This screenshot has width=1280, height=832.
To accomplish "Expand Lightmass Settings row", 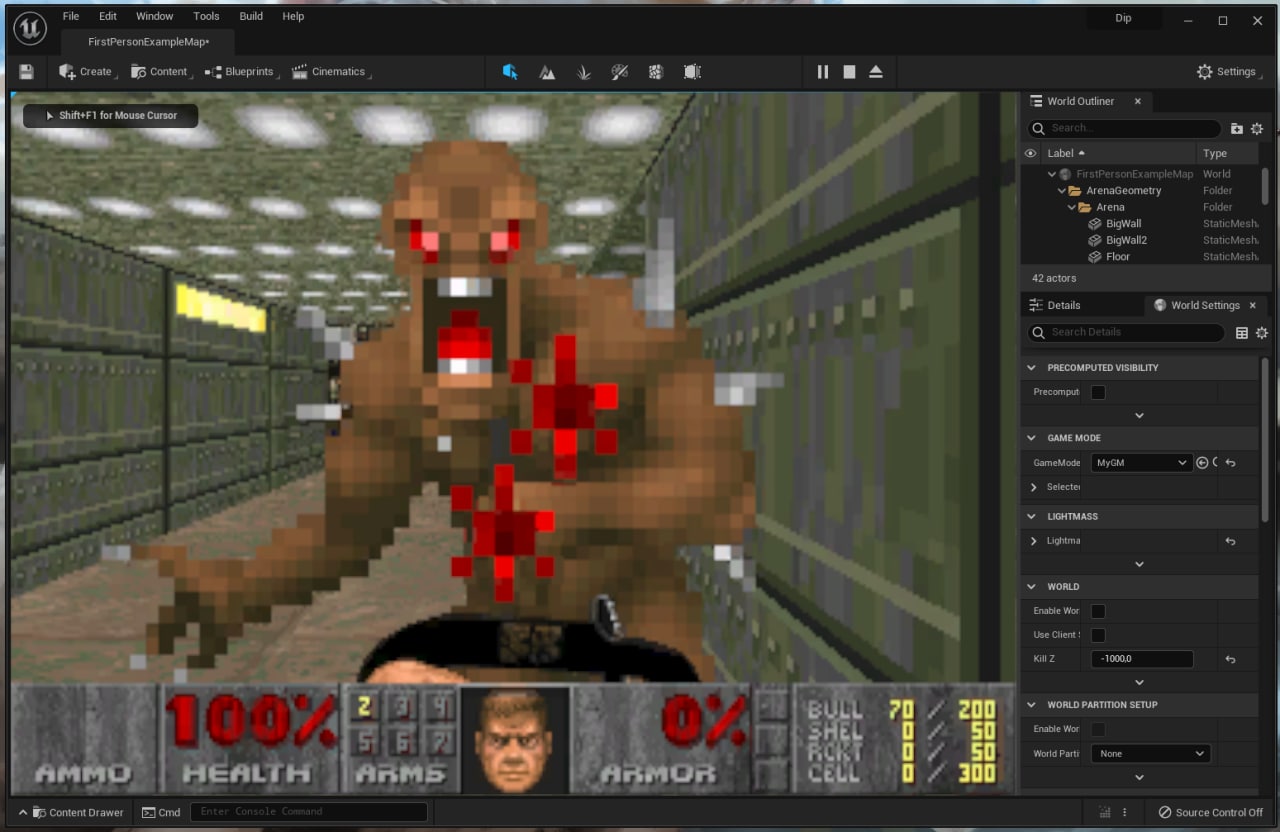I will pos(1034,541).
